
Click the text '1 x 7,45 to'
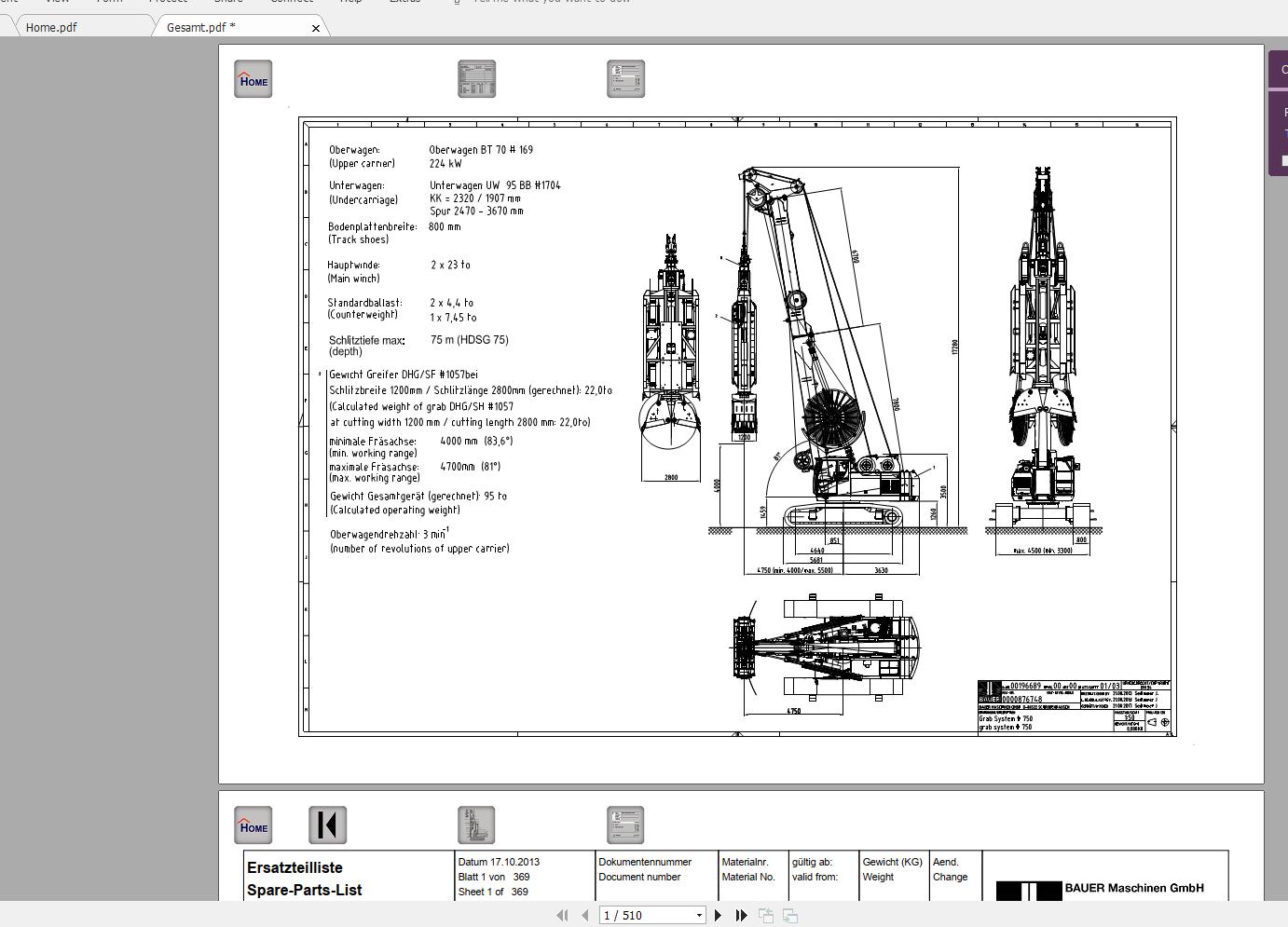point(454,318)
